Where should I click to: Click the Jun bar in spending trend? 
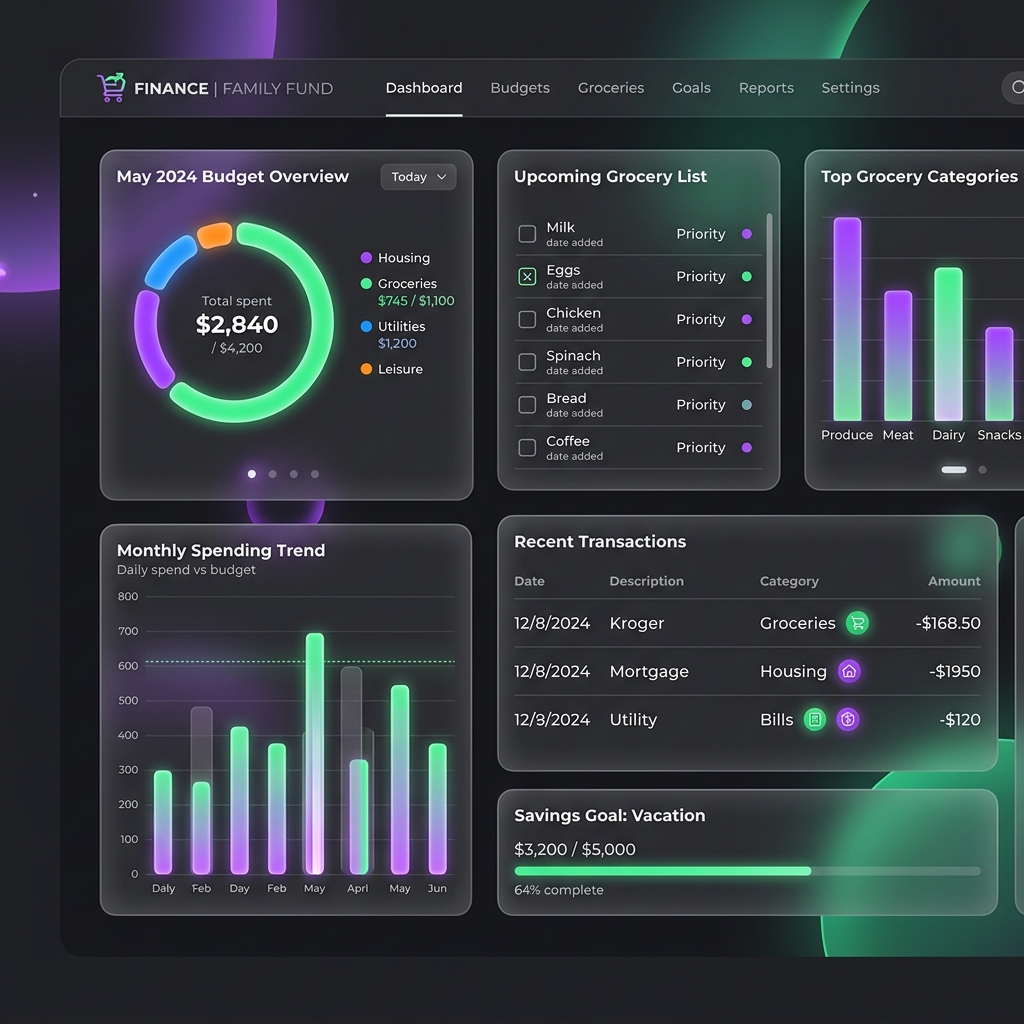(438, 808)
